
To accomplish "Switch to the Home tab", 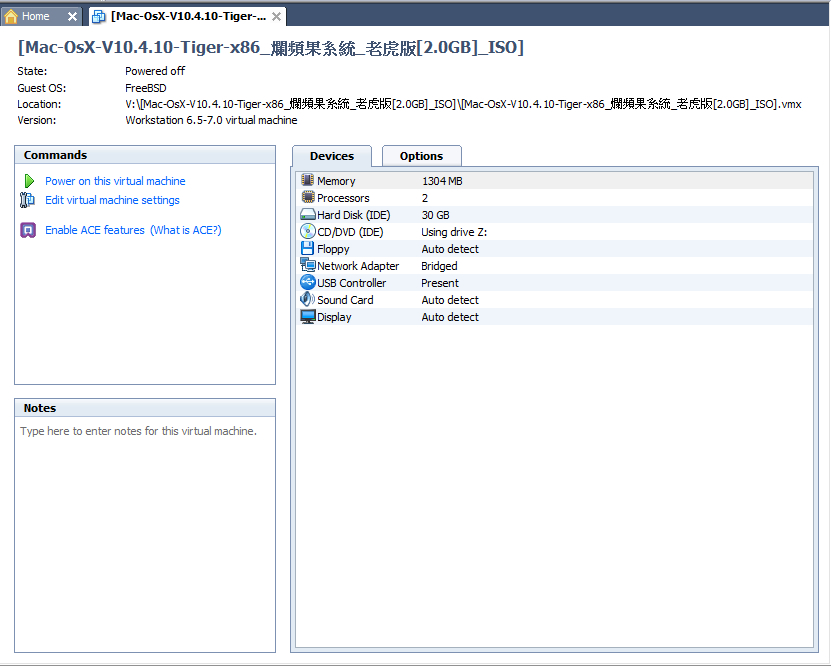I will [x=41, y=16].
